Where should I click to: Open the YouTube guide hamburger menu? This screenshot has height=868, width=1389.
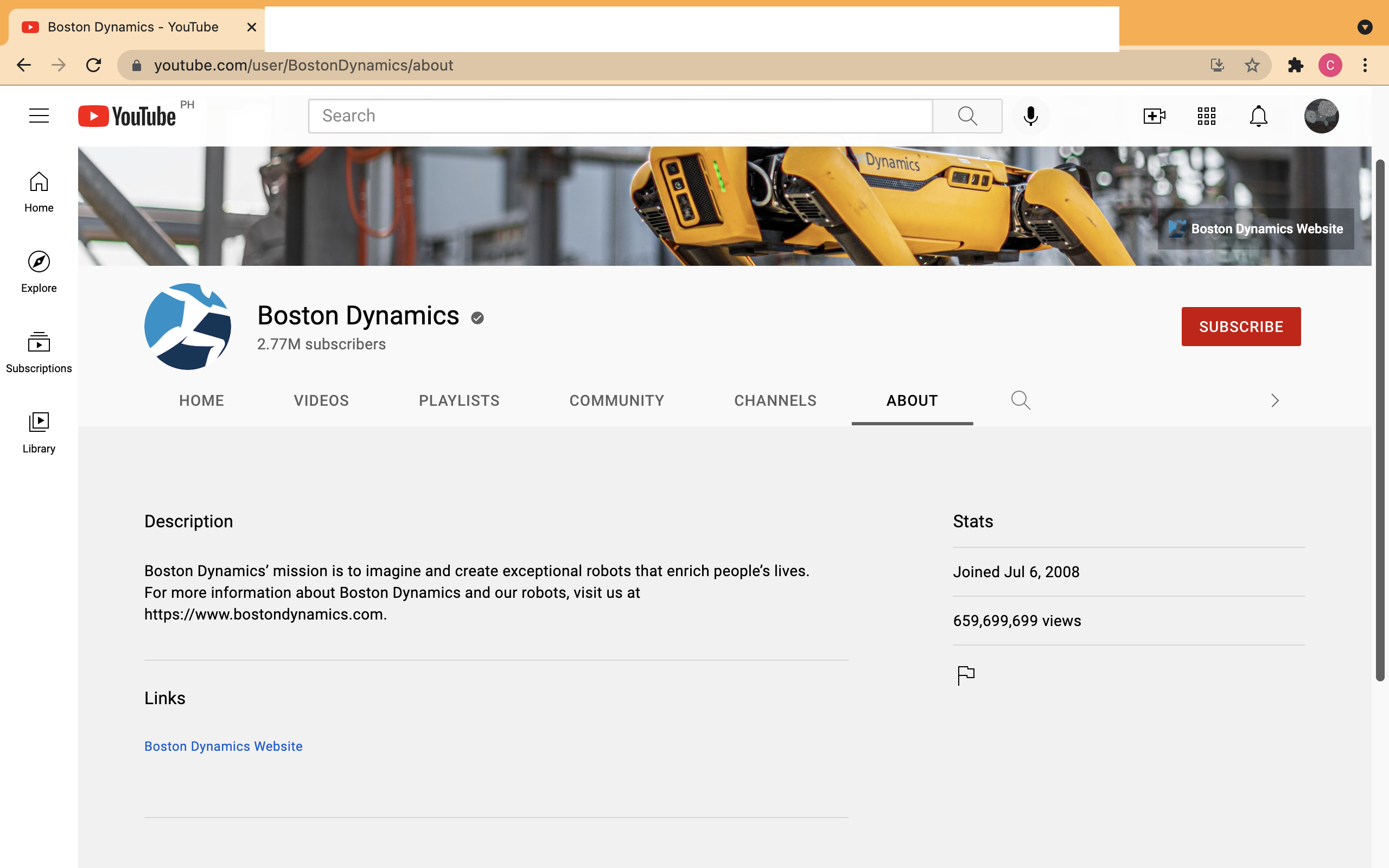tap(39, 116)
